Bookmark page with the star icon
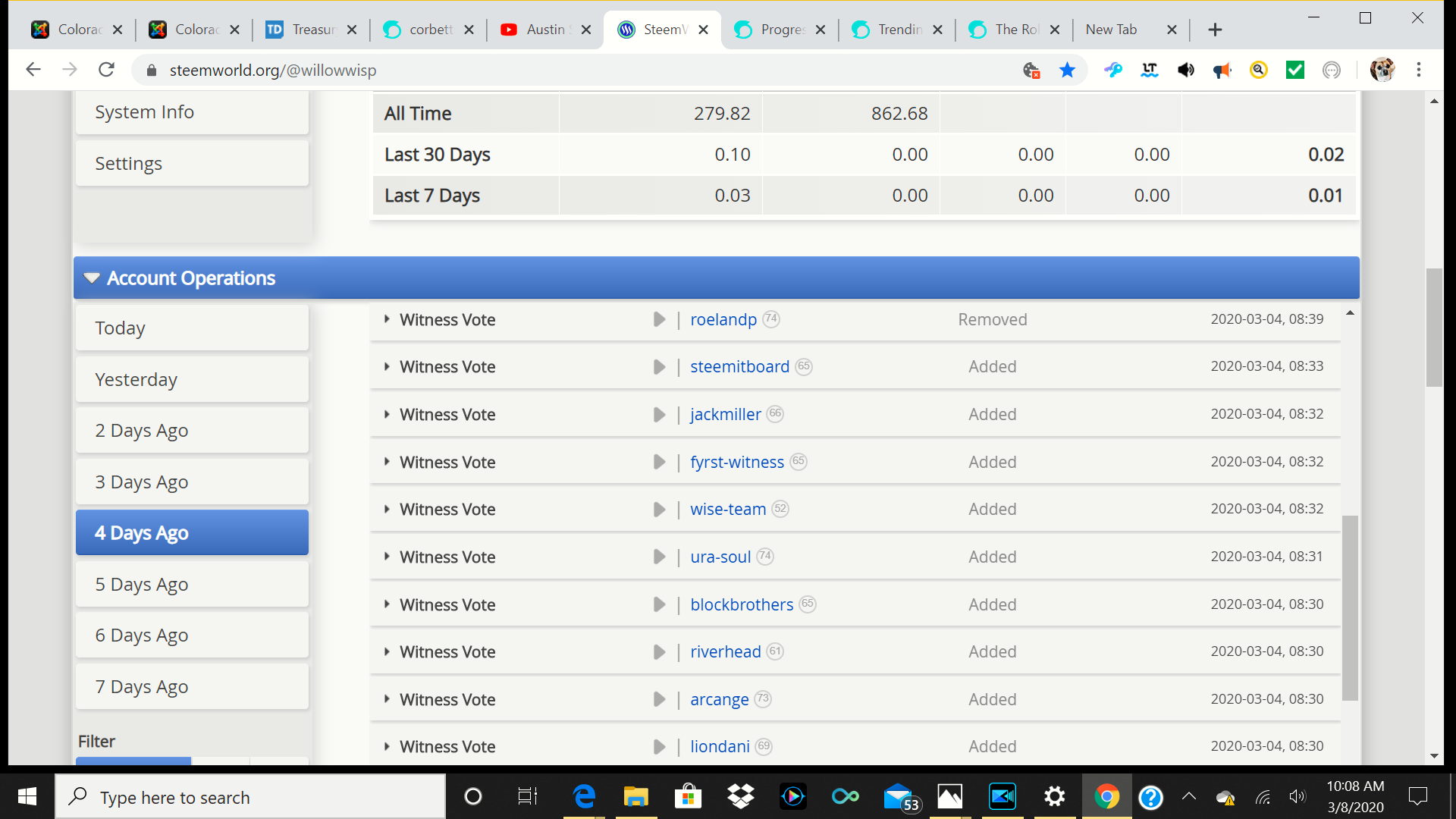Viewport: 1456px width, 819px height. pos(1067,71)
